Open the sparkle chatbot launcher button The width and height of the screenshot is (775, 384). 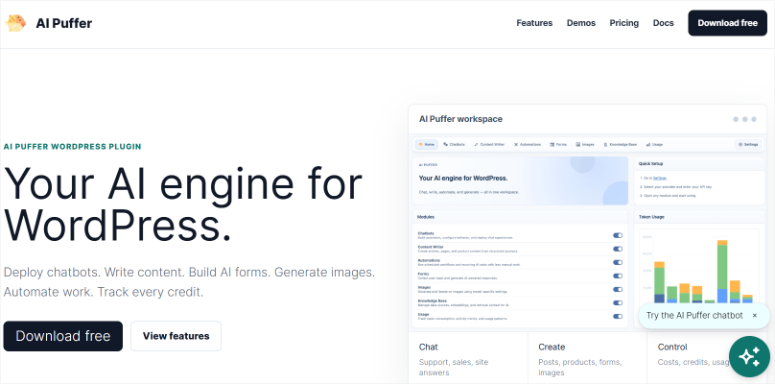coord(749,356)
